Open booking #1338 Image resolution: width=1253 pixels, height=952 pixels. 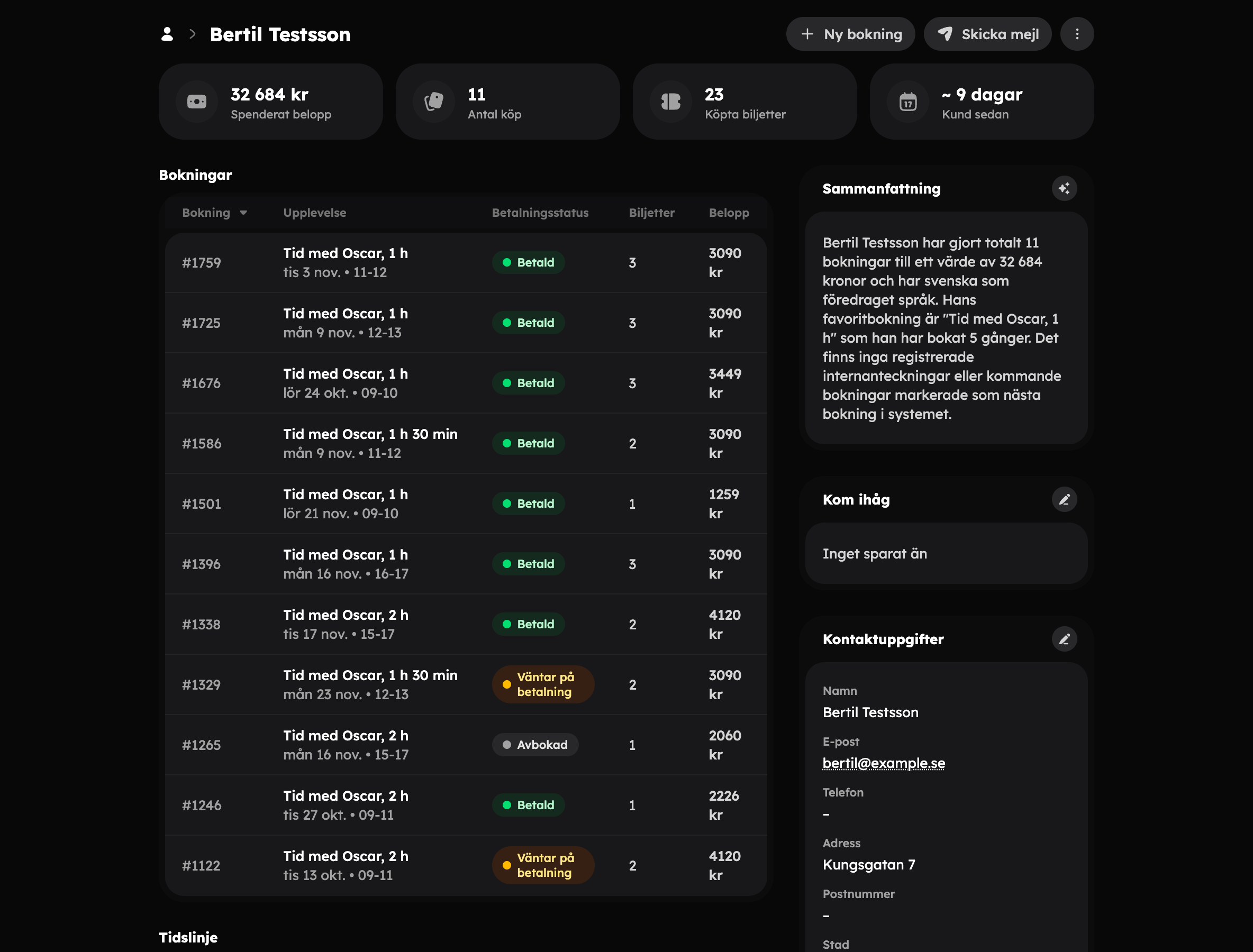466,625
